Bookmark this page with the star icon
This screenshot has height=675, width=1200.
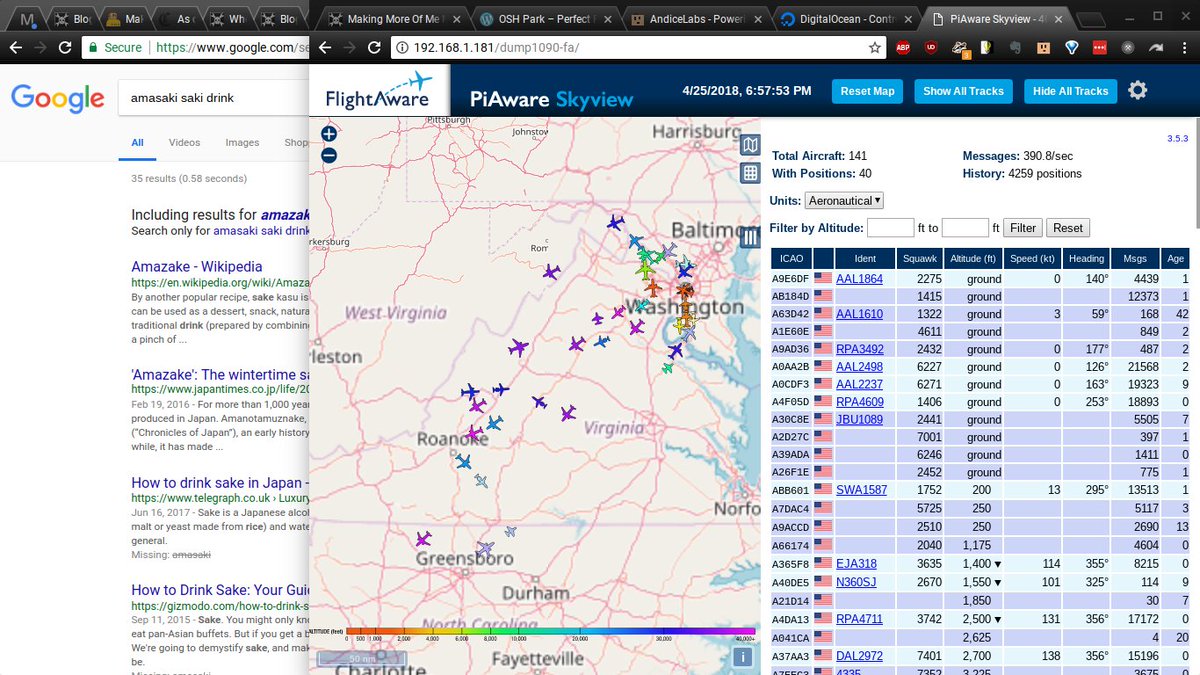click(874, 47)
